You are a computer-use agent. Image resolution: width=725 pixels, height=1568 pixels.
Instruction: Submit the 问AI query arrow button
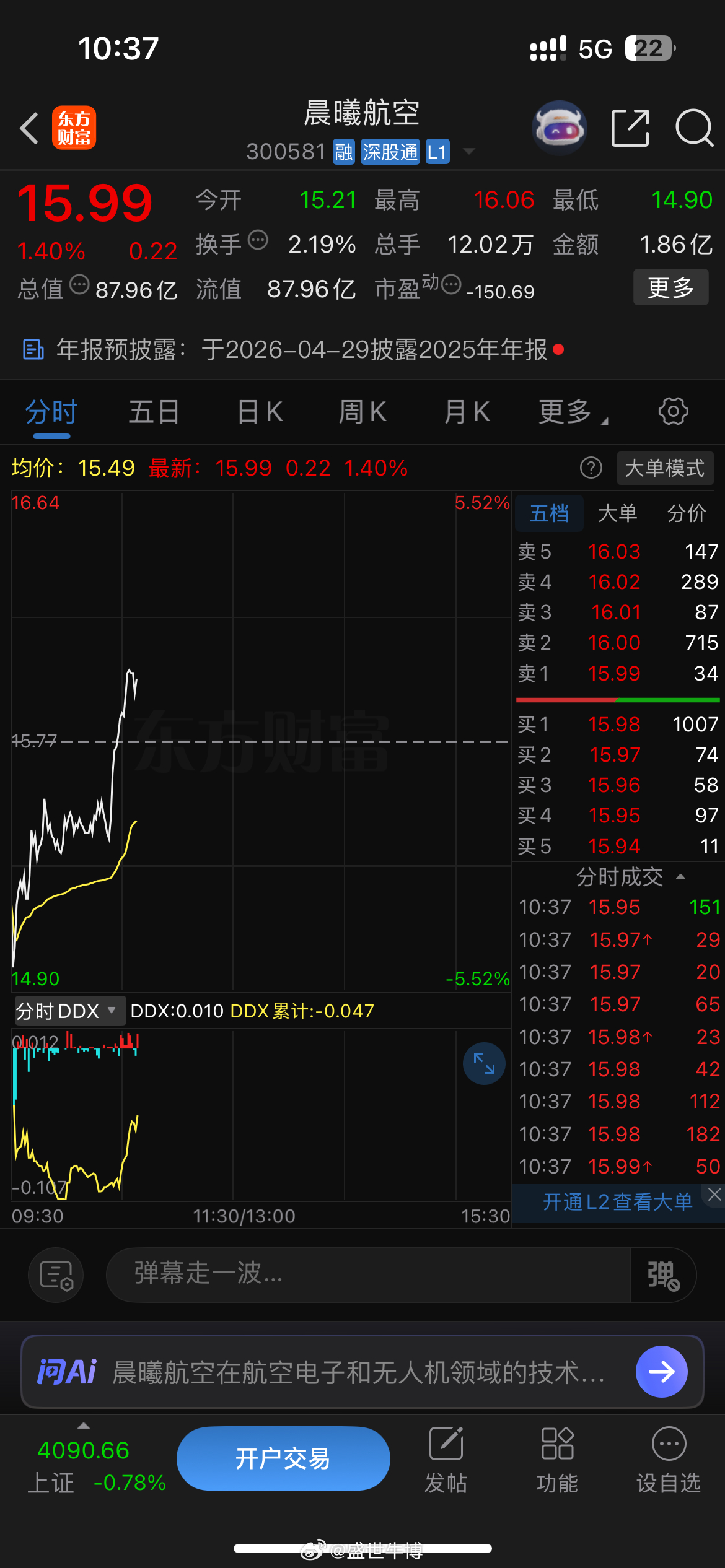click(661, 1372)
